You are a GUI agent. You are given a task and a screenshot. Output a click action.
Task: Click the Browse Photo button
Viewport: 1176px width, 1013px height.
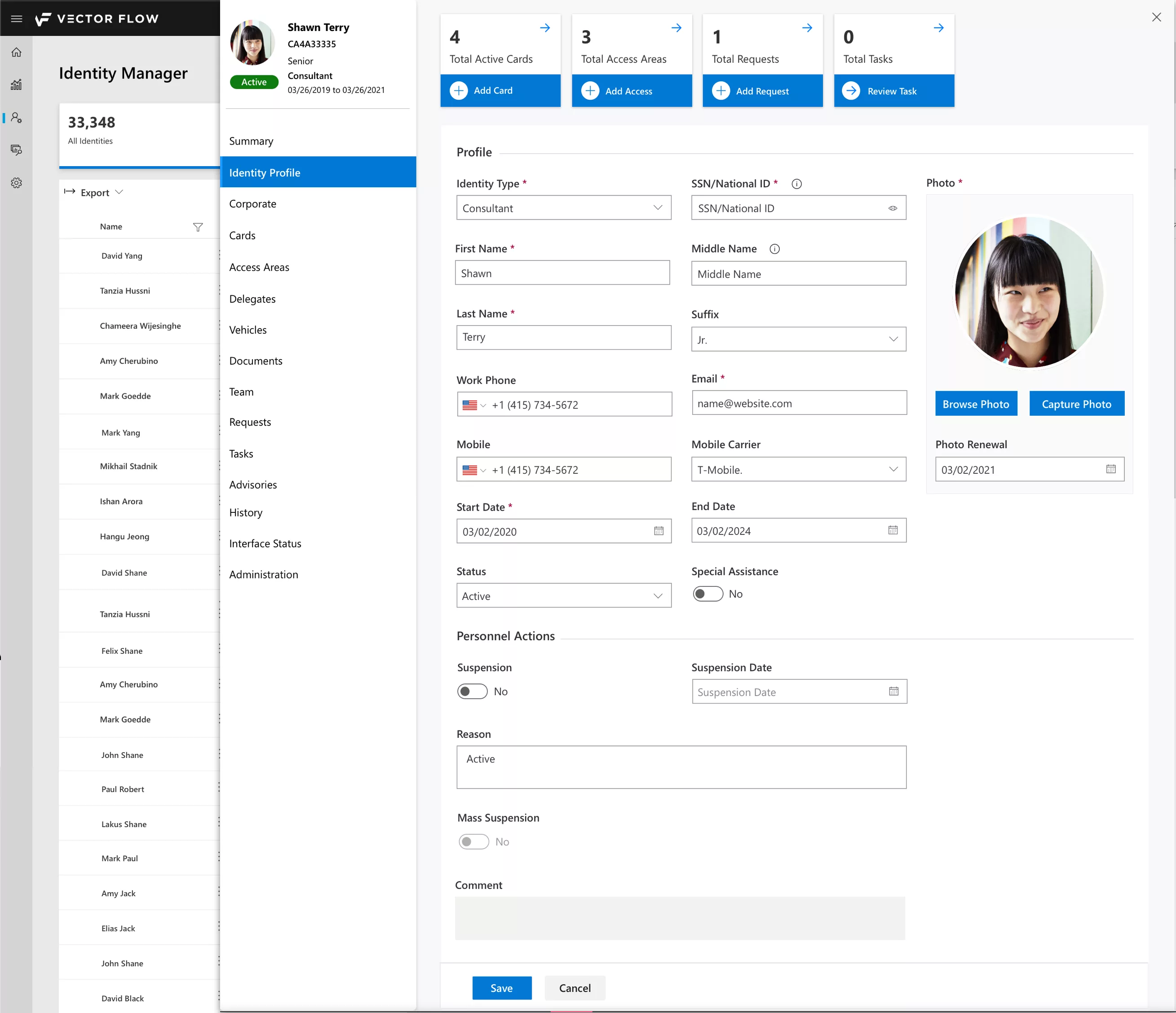pyautogui.click(x=976, y=404)
